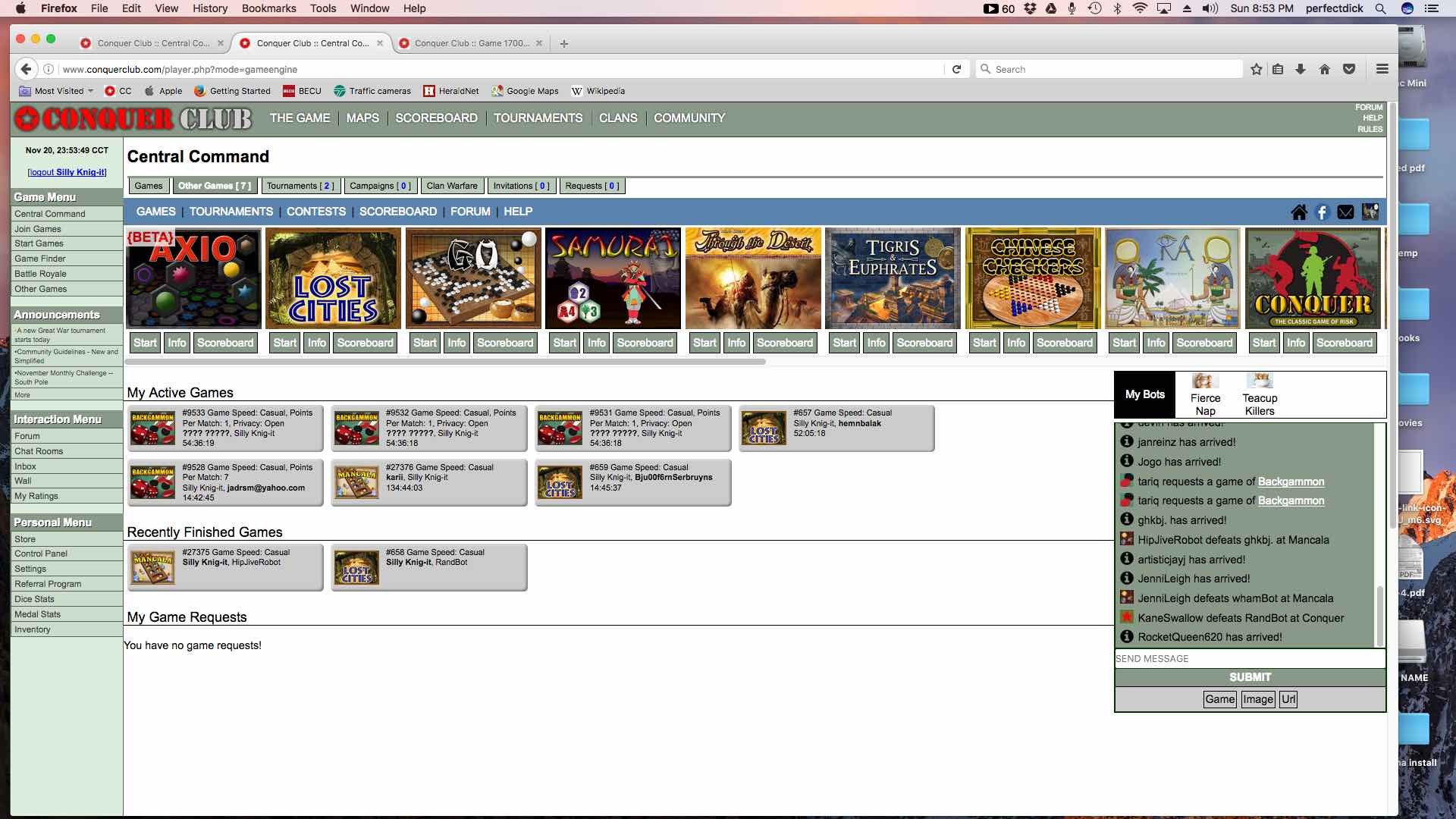Open Info for the GO game
The image size is (1456, 819).
[x=457, y=343]
